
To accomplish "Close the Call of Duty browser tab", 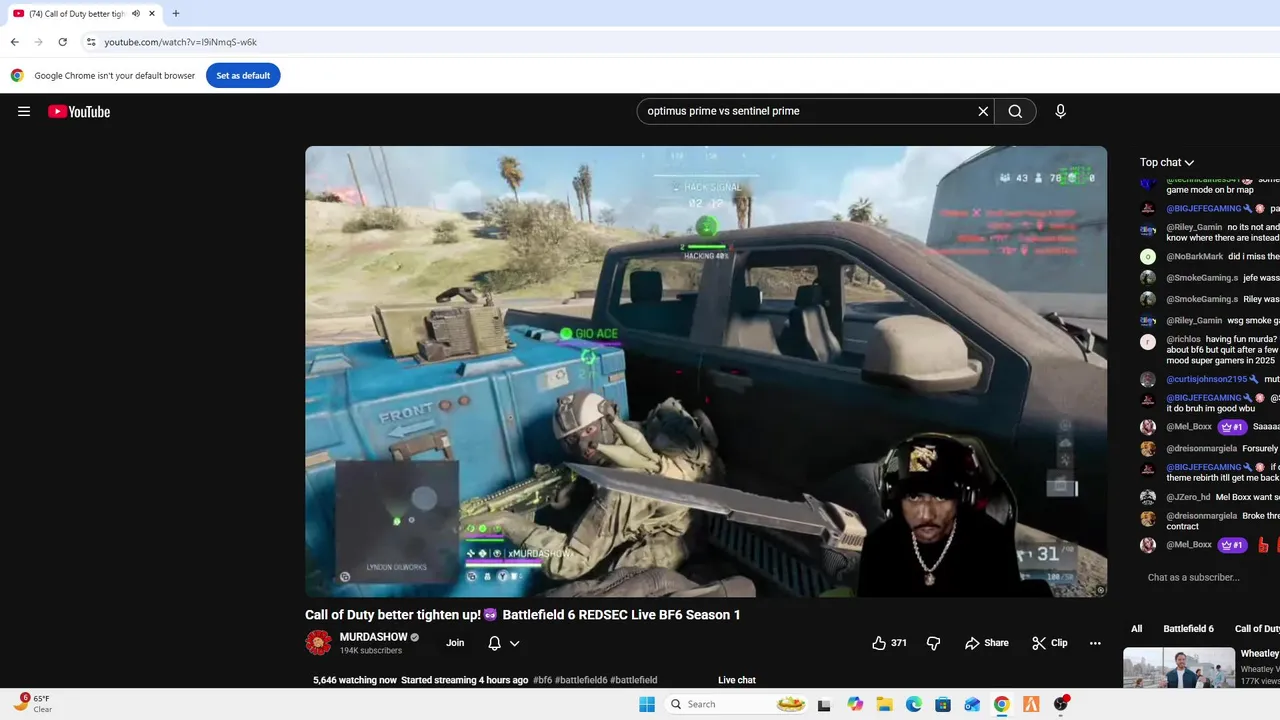I will point(153,14).
